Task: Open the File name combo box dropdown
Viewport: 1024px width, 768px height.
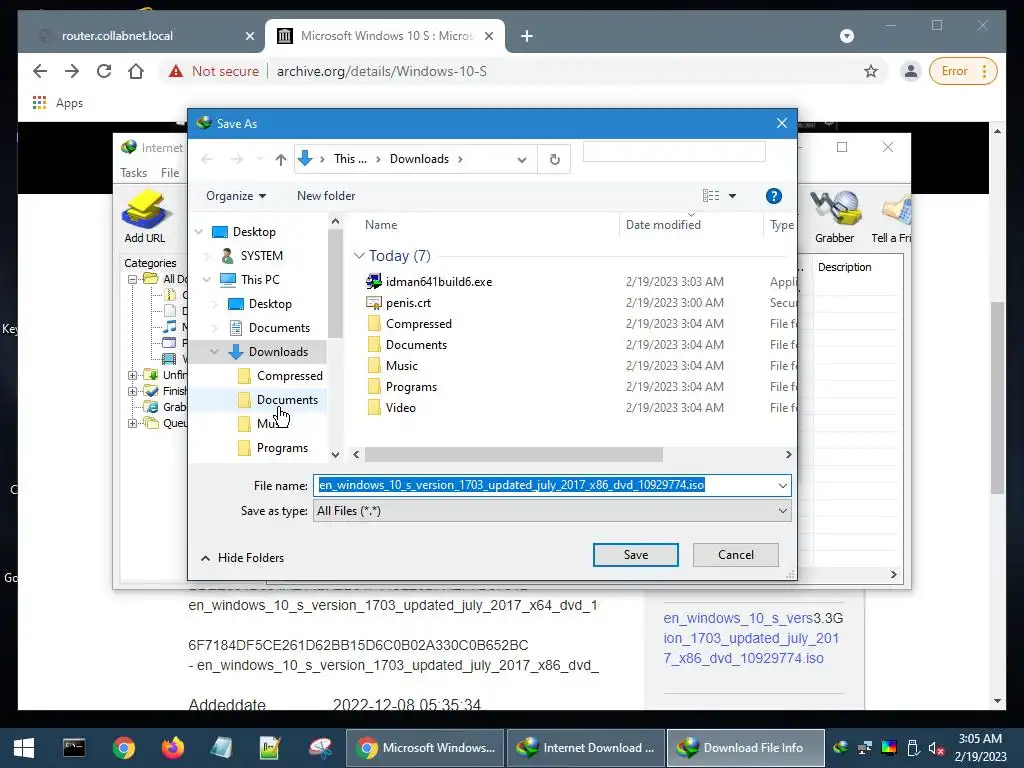Action: [782, 485]
